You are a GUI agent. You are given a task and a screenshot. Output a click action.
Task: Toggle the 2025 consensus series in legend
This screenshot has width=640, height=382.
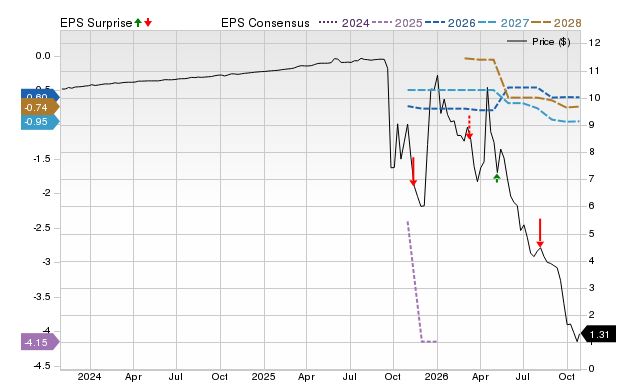[397, 23]
